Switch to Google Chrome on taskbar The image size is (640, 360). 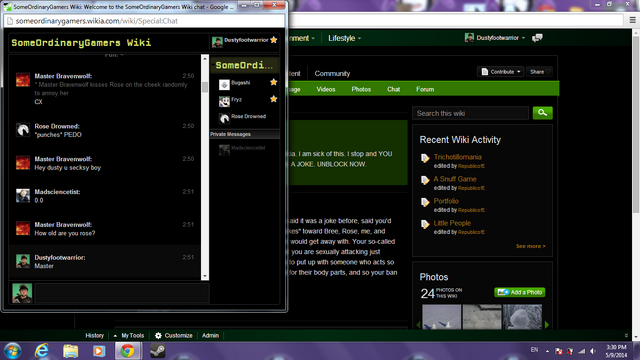point(127,351)
